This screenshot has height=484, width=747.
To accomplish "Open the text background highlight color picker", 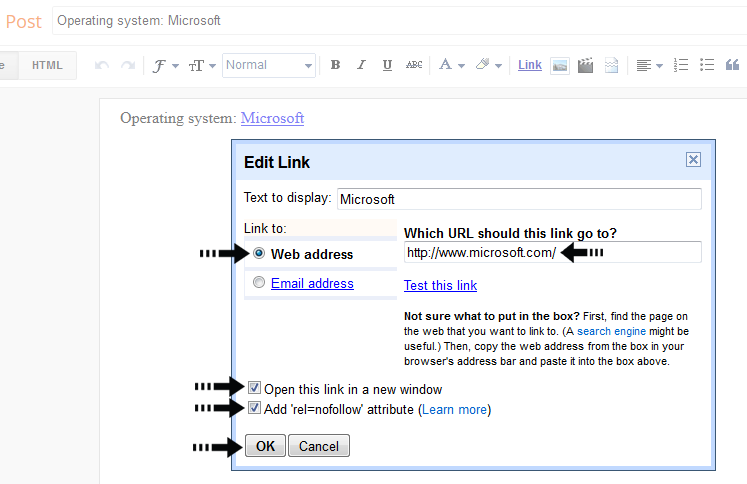I will 488,65.
